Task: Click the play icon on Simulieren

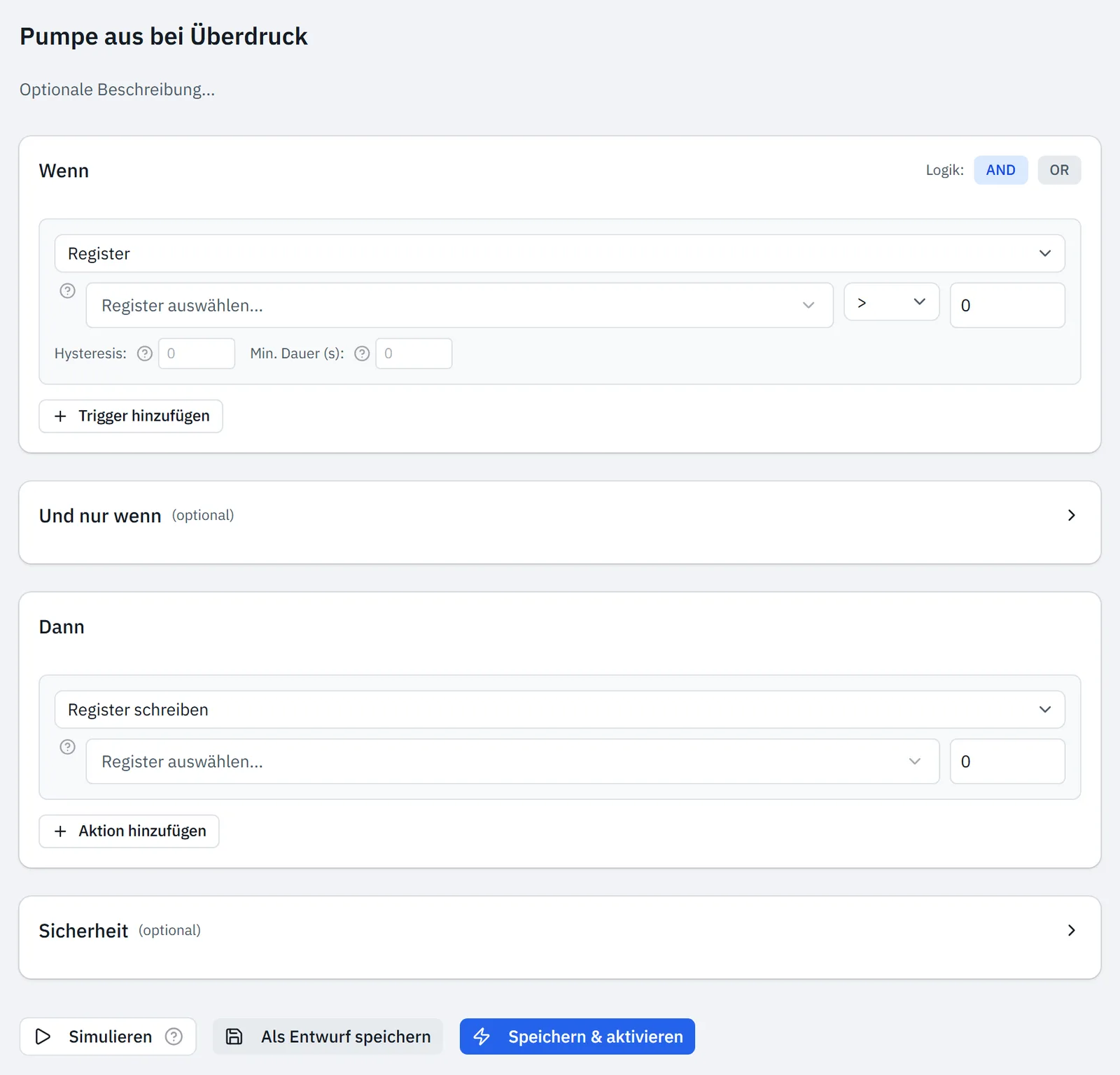Action: coord(43,1037)
